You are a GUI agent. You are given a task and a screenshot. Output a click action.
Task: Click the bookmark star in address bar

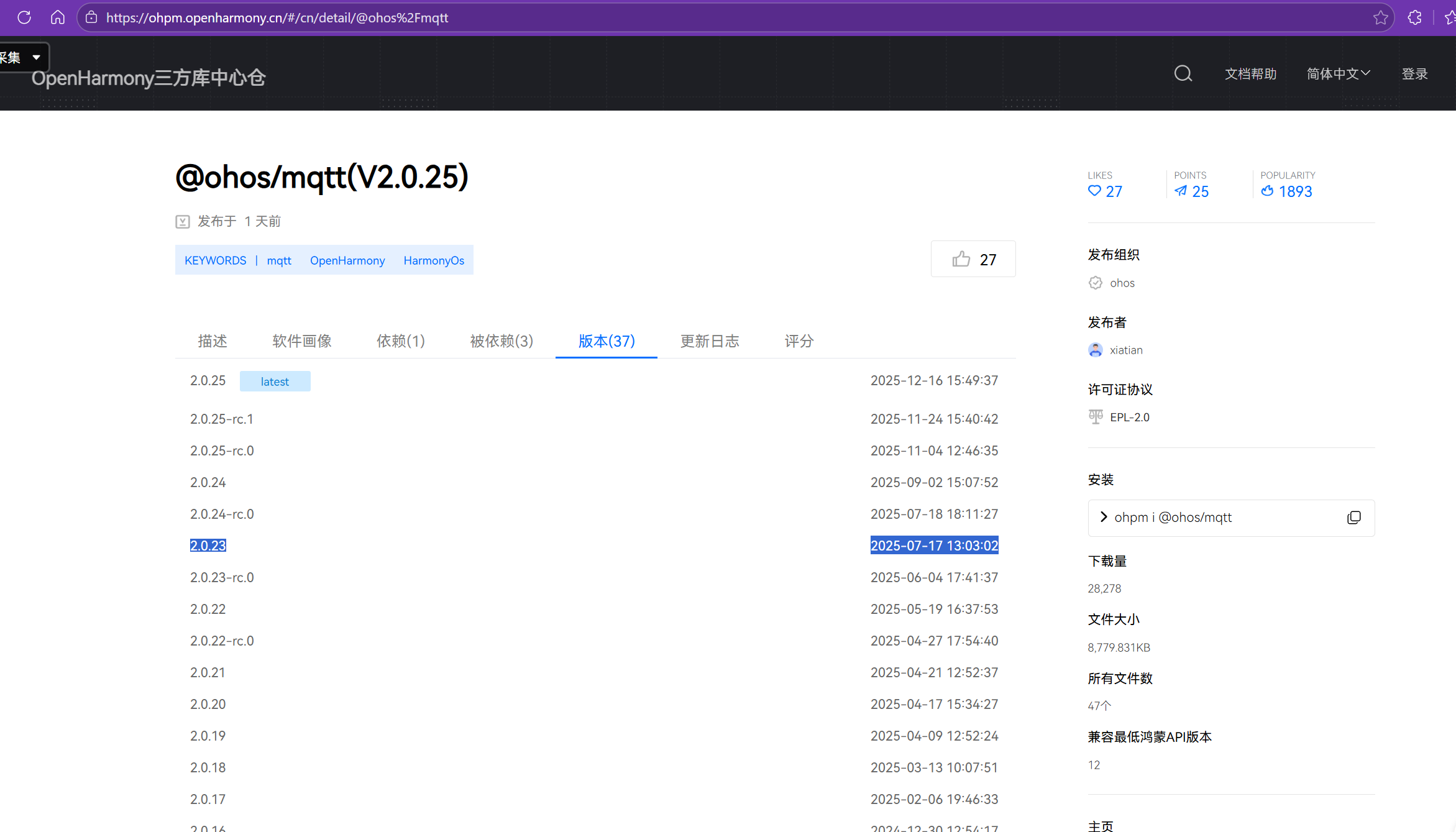[x=1380, y=17]
